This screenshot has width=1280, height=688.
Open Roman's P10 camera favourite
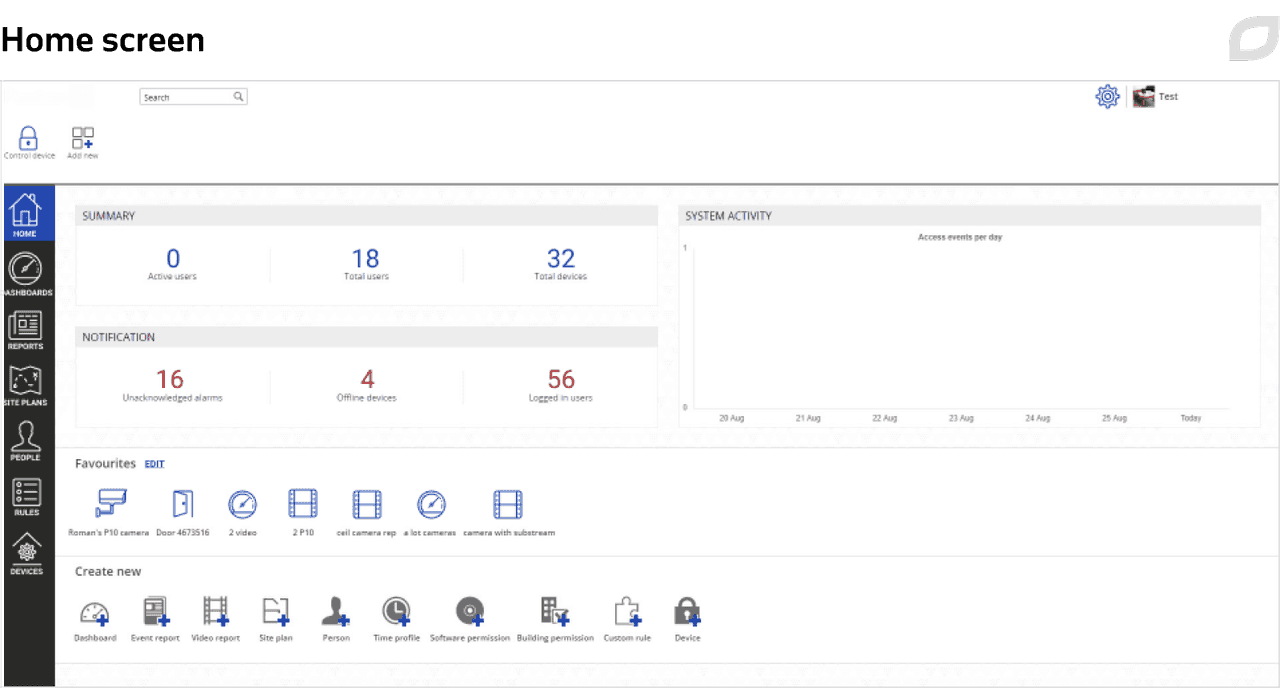point(110,505)
